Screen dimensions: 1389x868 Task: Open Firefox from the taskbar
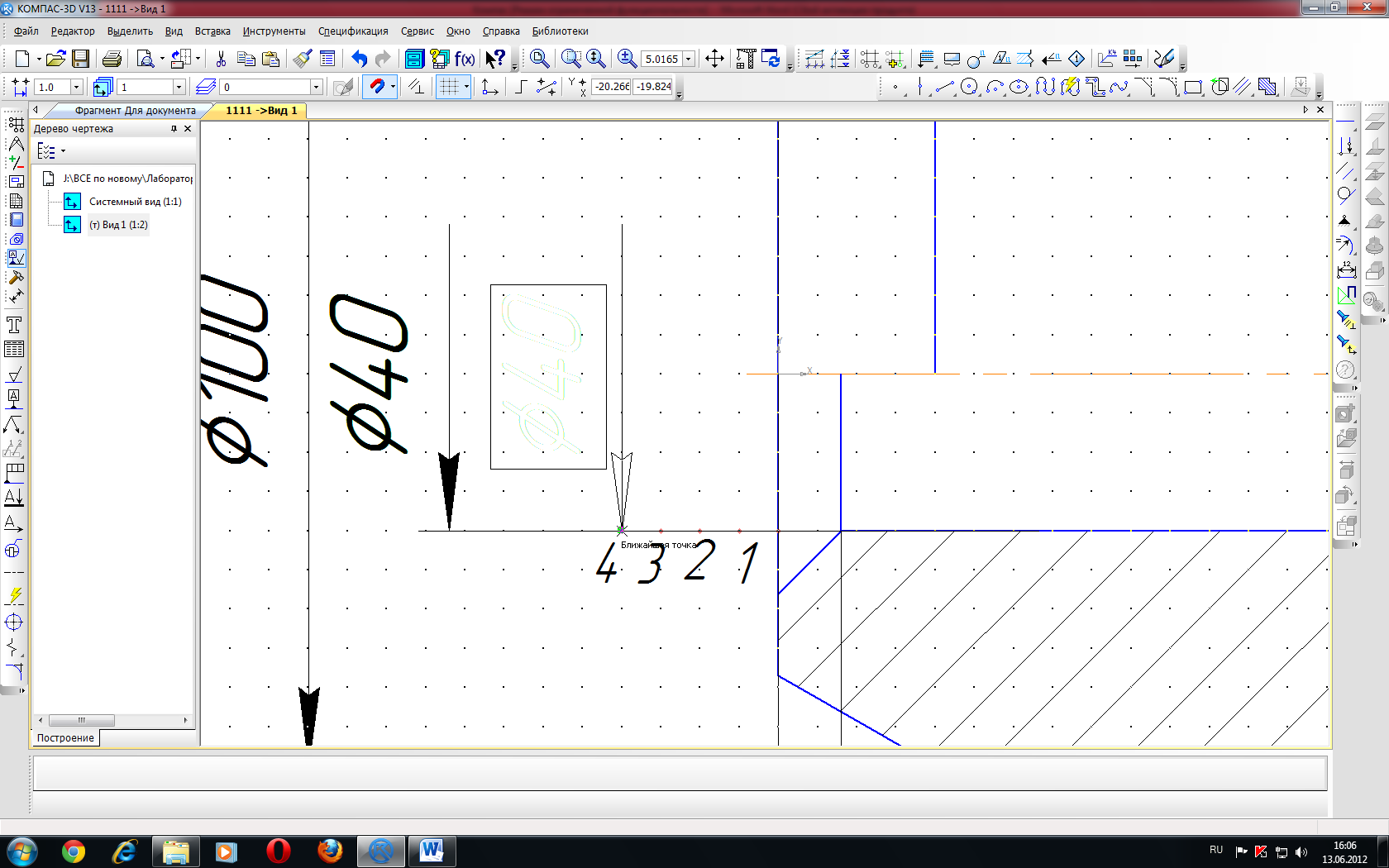coord(330,851)
